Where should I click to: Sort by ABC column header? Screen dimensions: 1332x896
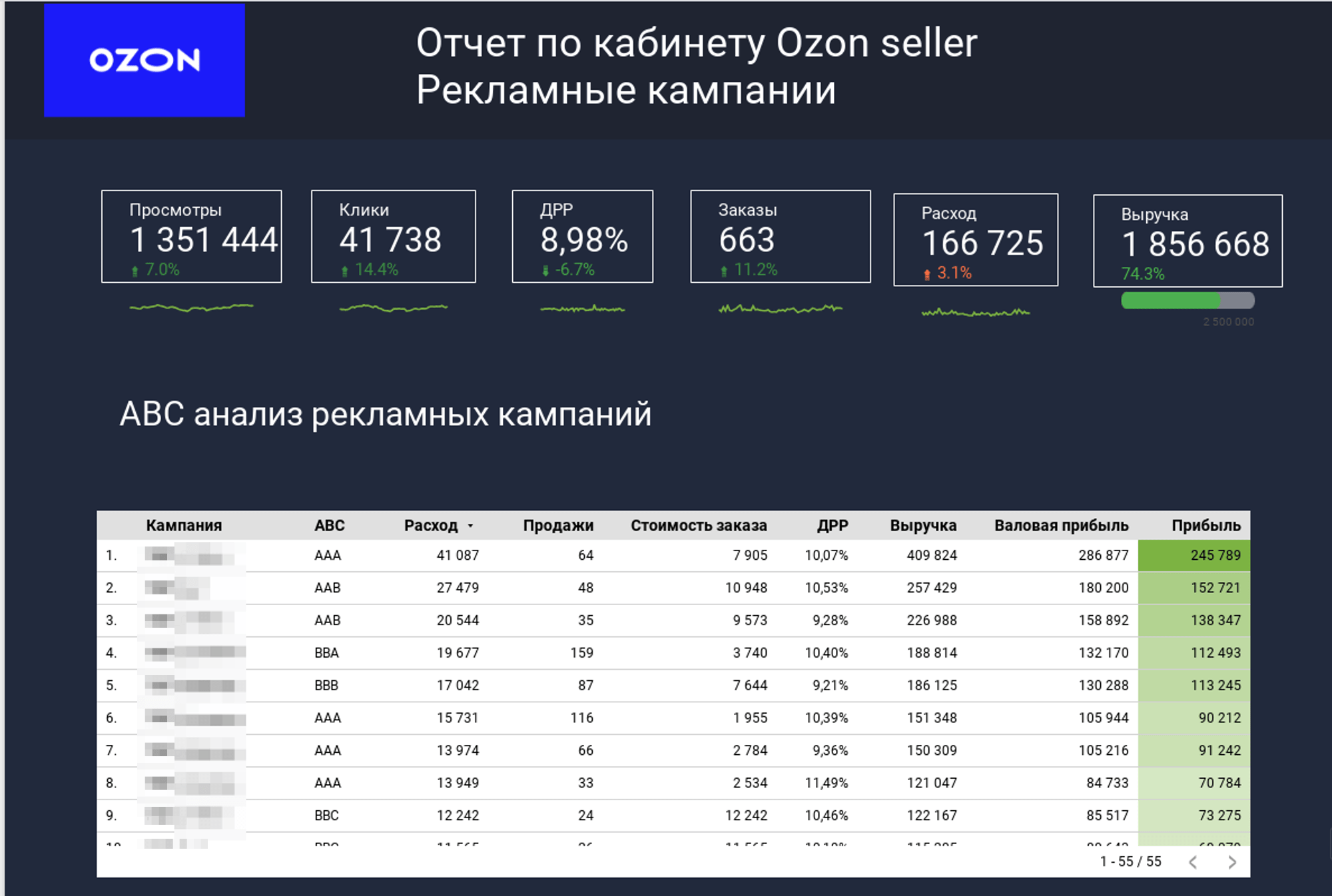point(330,525)
